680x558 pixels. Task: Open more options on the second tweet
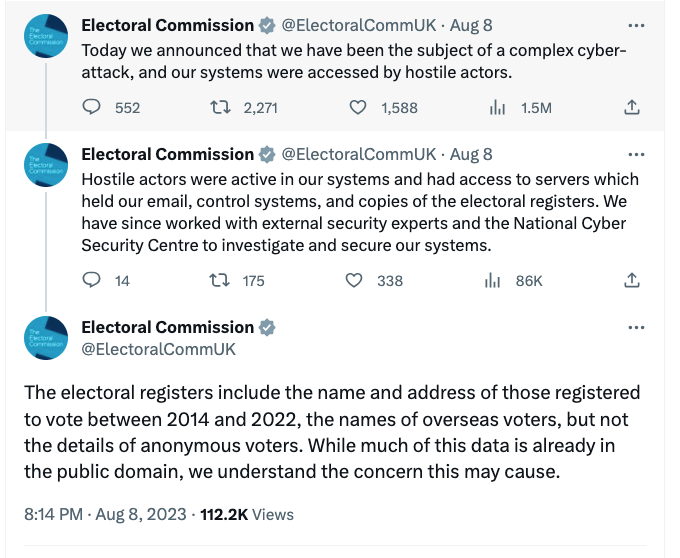[636, 154]
